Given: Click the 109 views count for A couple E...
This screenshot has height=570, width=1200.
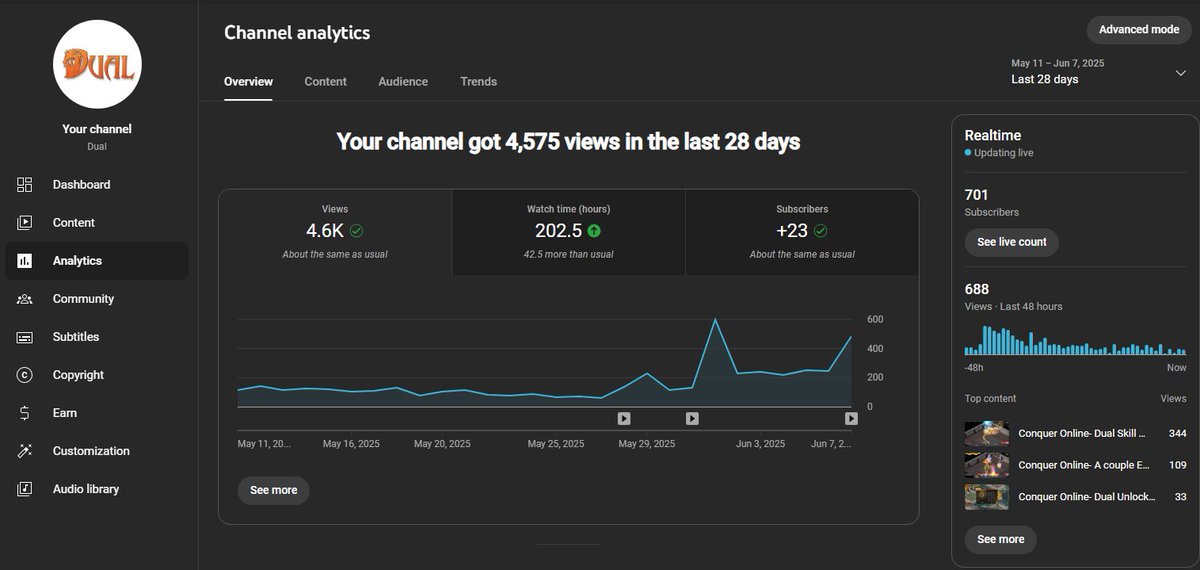Looking at the screenshot, I should [1177, 465].
